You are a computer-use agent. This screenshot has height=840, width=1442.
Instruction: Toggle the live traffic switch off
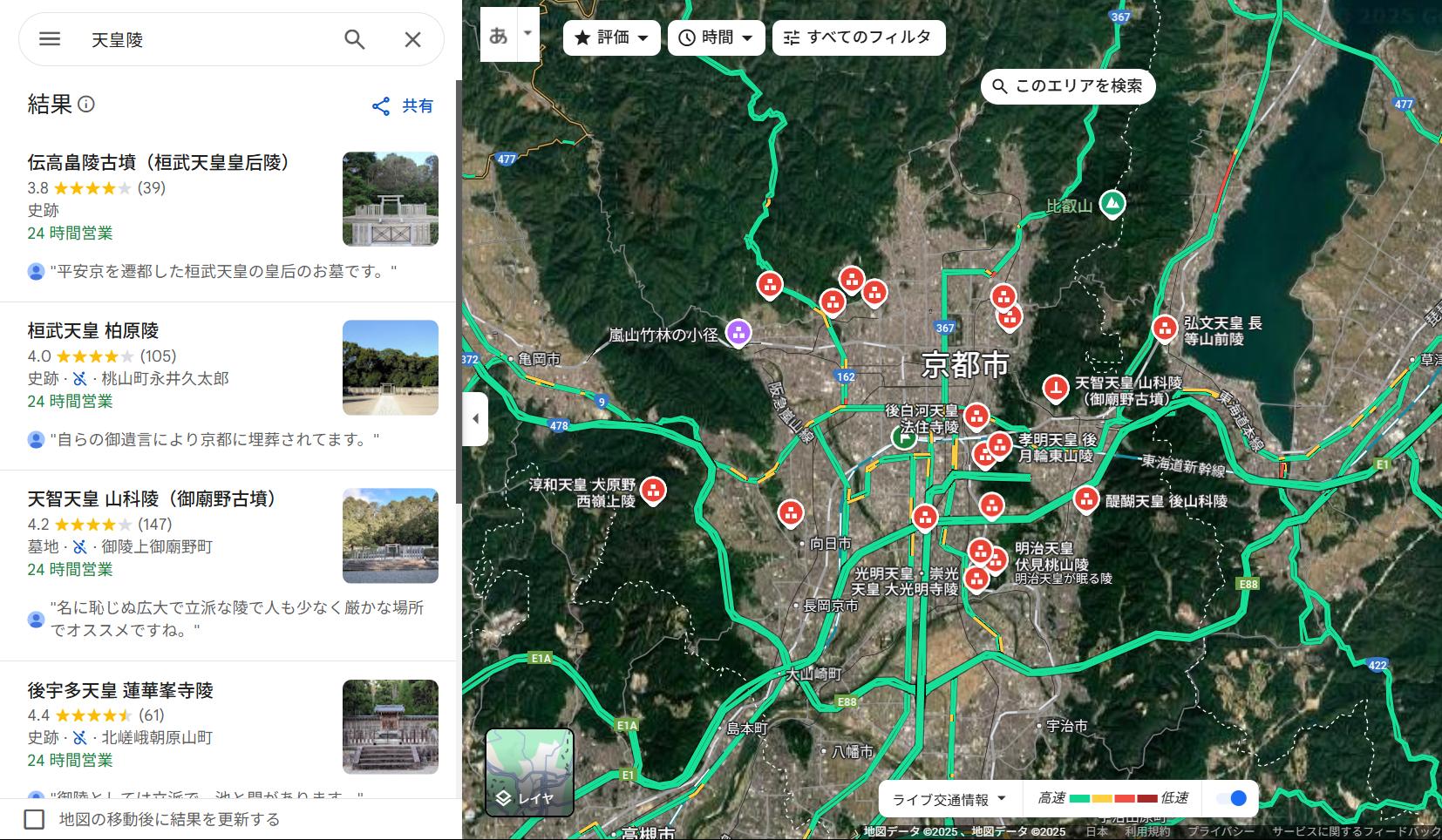point(1232,798)
